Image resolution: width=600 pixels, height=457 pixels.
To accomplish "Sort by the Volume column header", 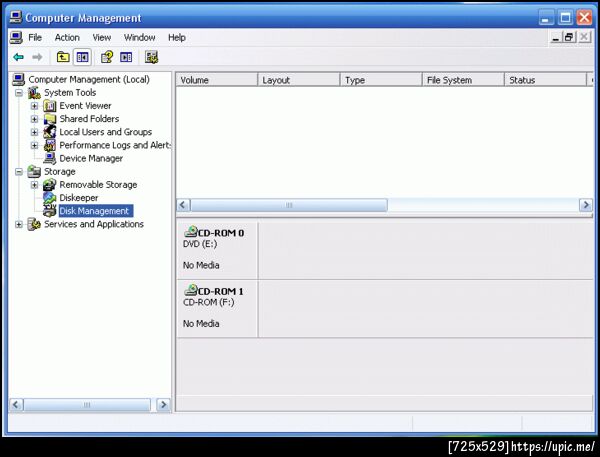I will click(x=217, y=80).
